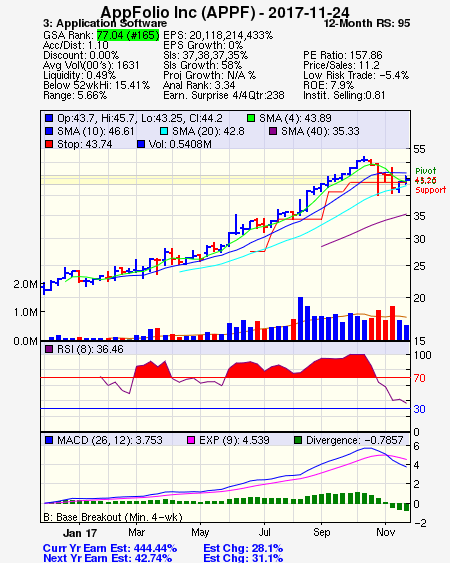Screen dimensions: 450x563
Task: Click the Est Chg: 31.1% text
Action: pos(243,558)
